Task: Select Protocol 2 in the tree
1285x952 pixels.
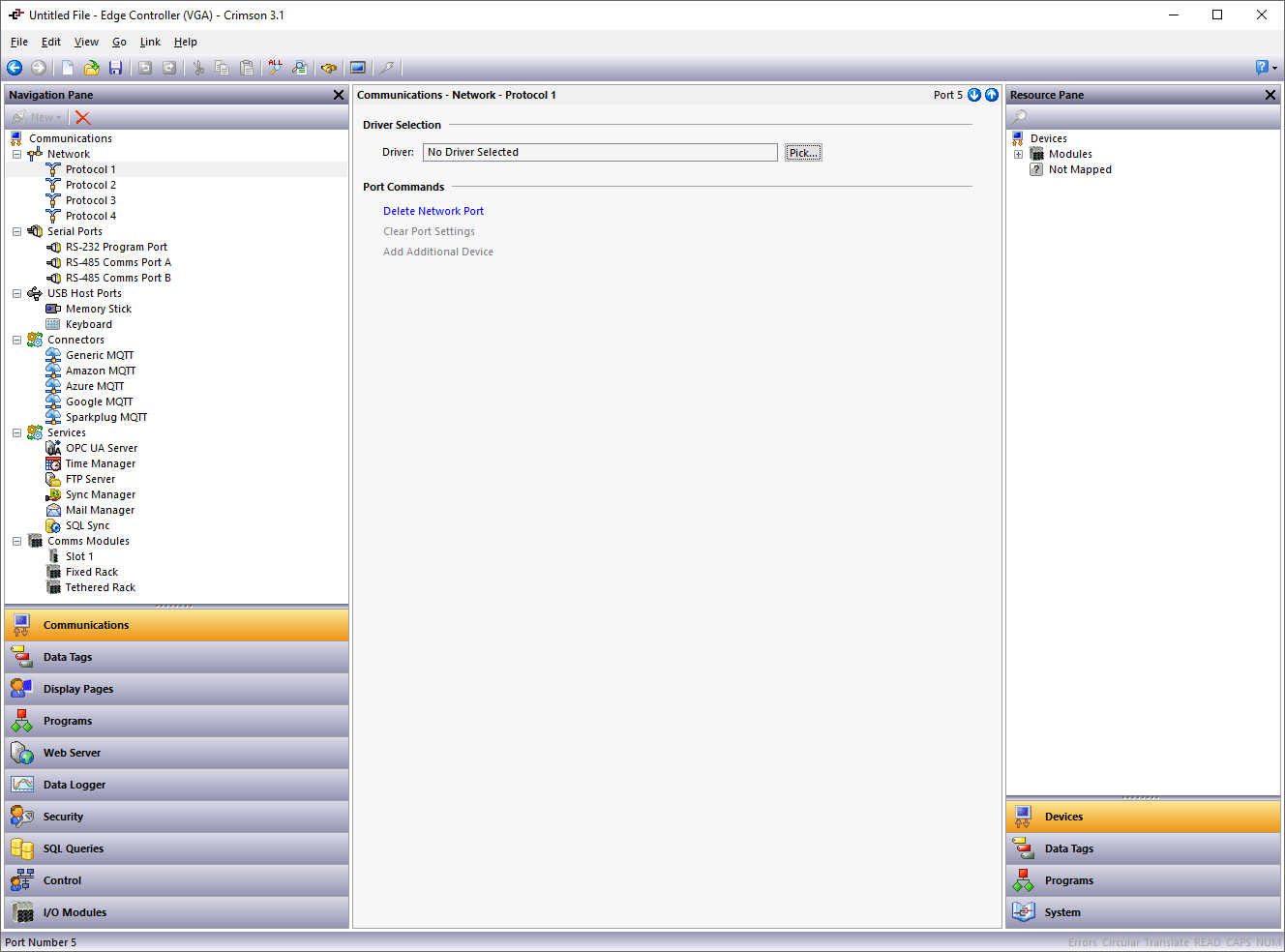Action: tap(91, 185)
